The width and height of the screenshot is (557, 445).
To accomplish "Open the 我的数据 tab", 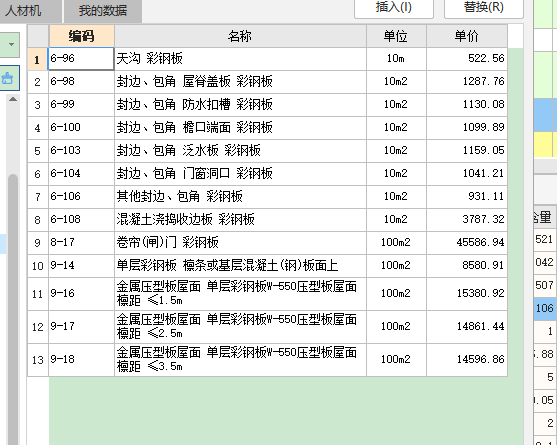I will click(x=103, y=11).
